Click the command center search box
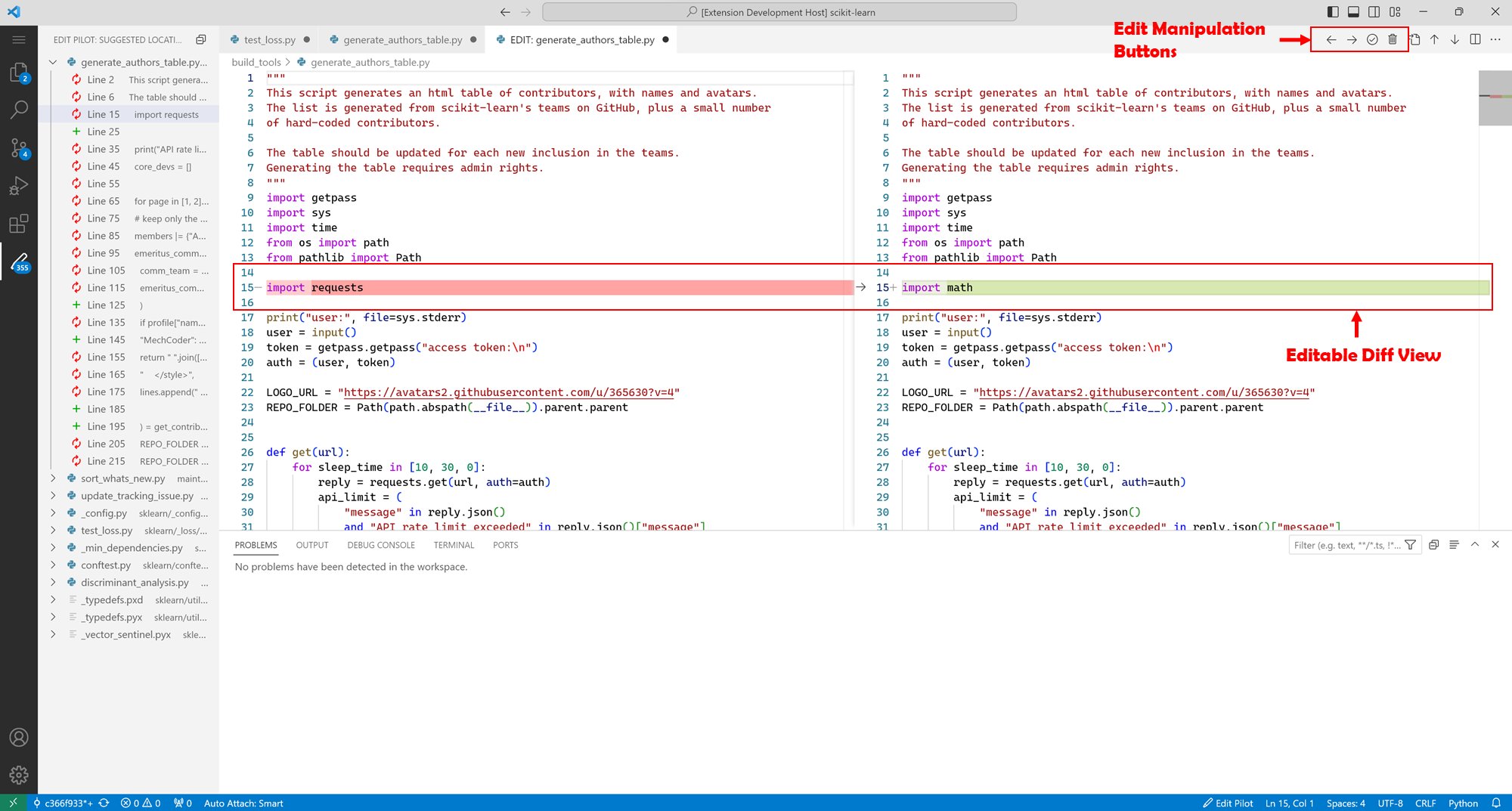This screenshot has height=811, width=1512. [779, 12]
